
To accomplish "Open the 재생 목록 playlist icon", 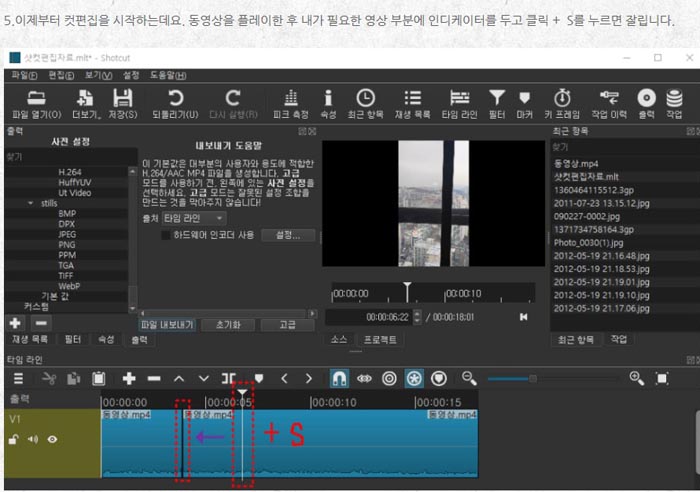I will 412,104.
